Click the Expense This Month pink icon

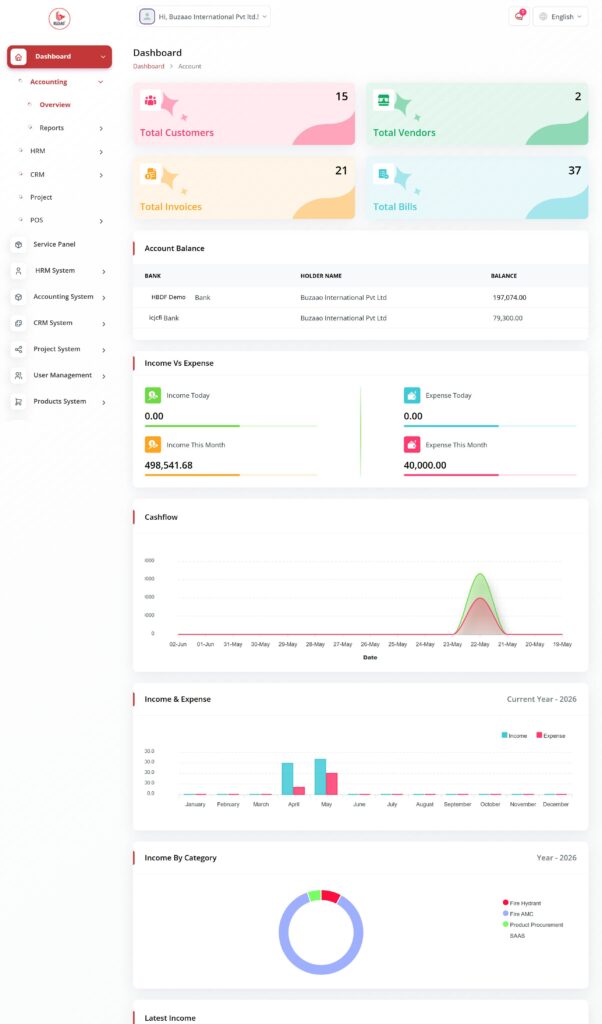(x=412, y=445)
